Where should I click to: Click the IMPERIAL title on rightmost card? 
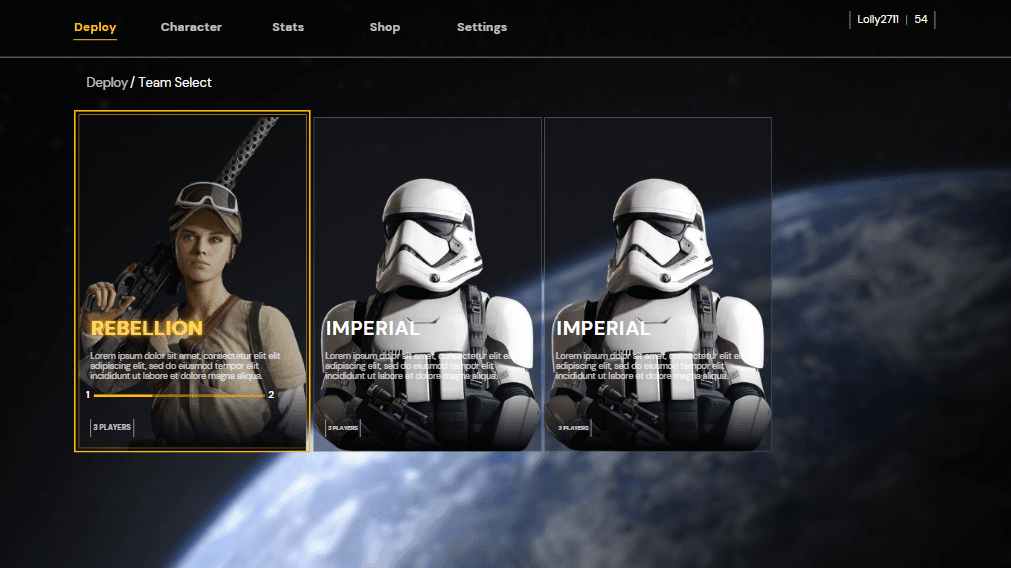coord(603,328)
